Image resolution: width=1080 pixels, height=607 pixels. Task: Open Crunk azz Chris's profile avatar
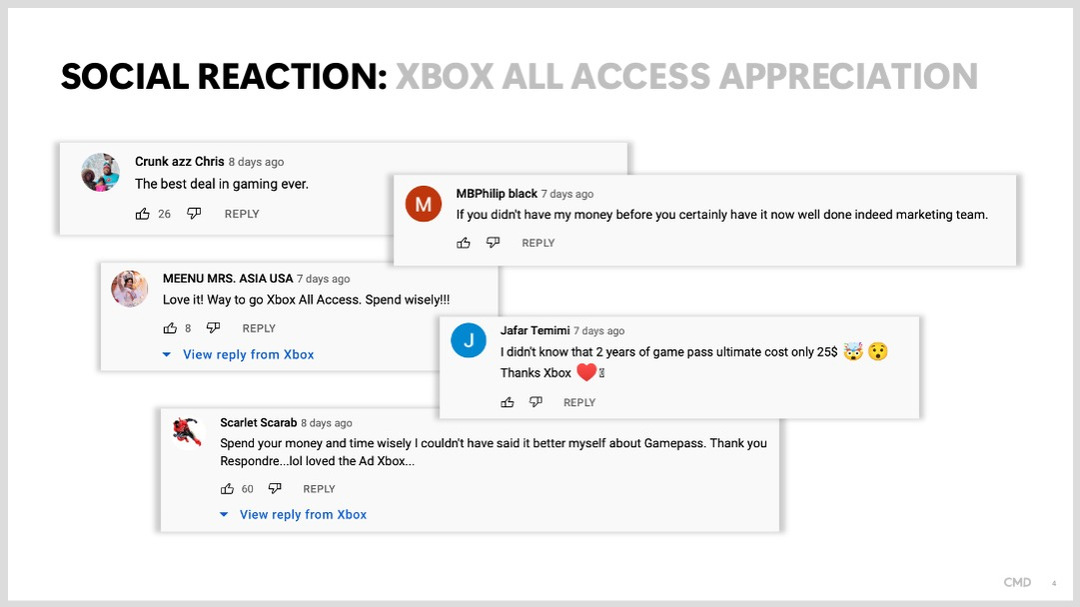click(x=101, y=172)
